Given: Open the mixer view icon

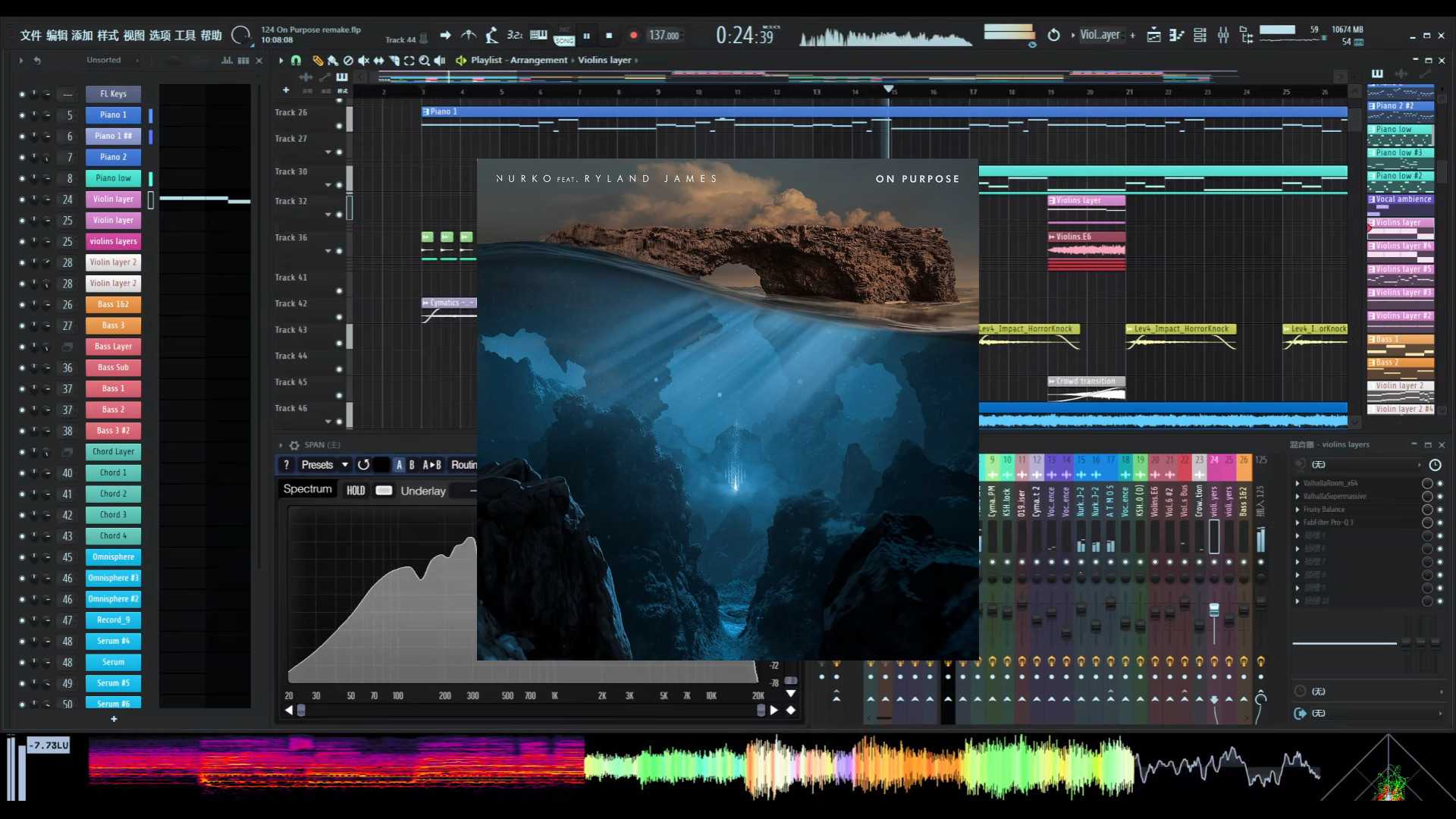Looking at the screenshot, I should (1223, 35).
